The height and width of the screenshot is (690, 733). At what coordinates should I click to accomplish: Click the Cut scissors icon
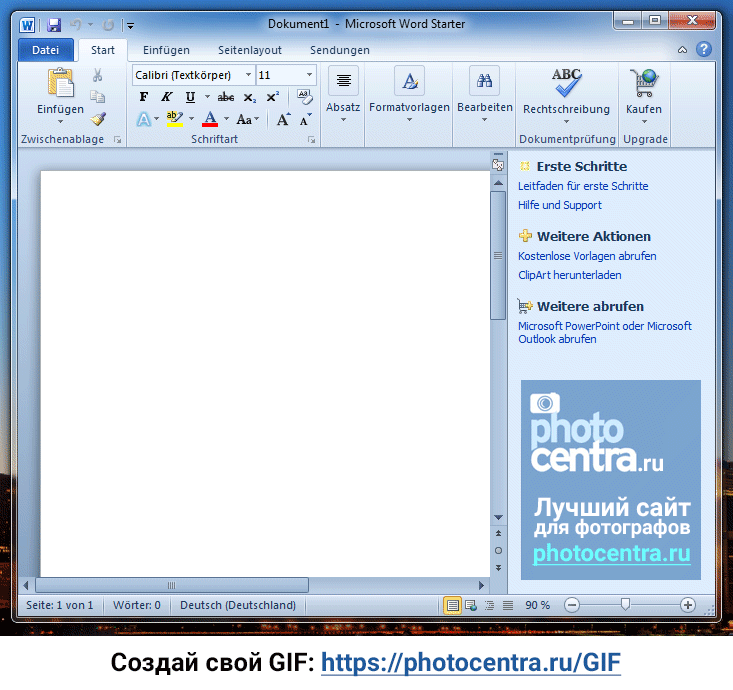point(98,75)
